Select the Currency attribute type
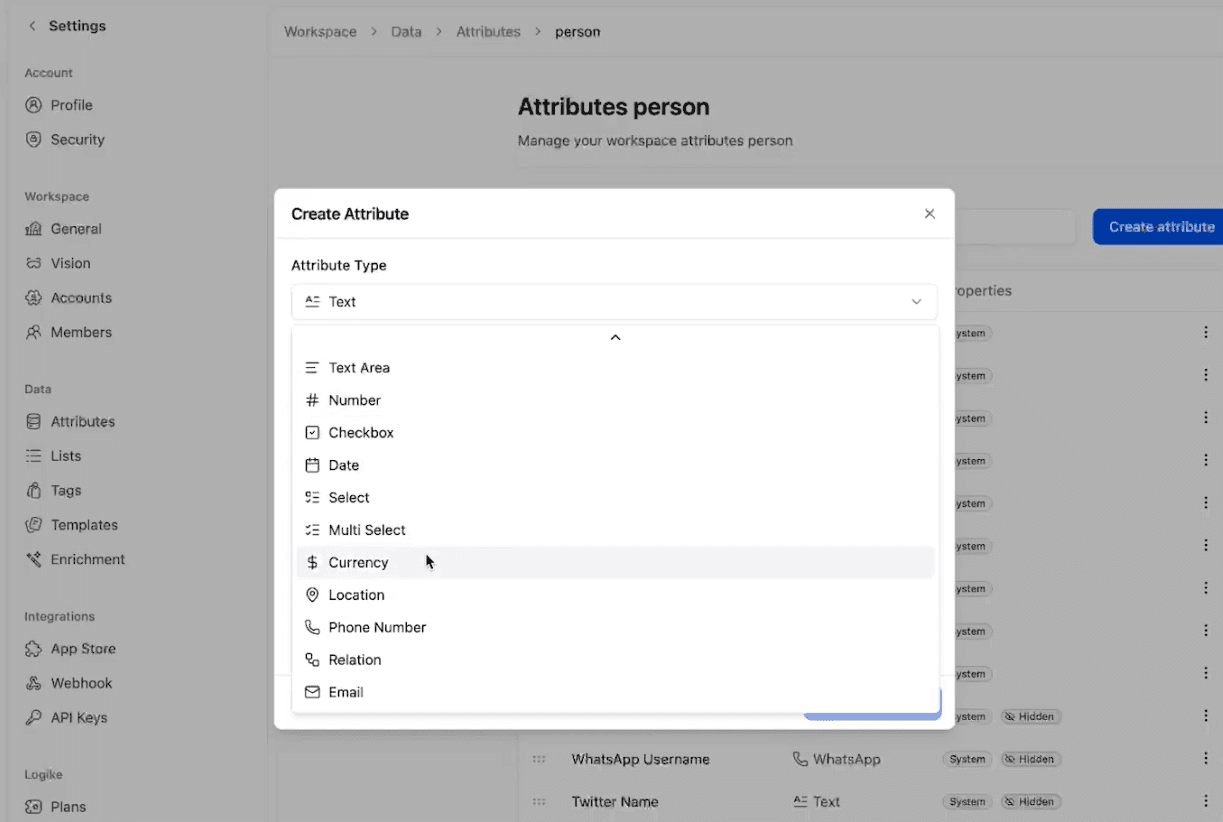This screenshot has height=822, width=1223. pos(357,562)
